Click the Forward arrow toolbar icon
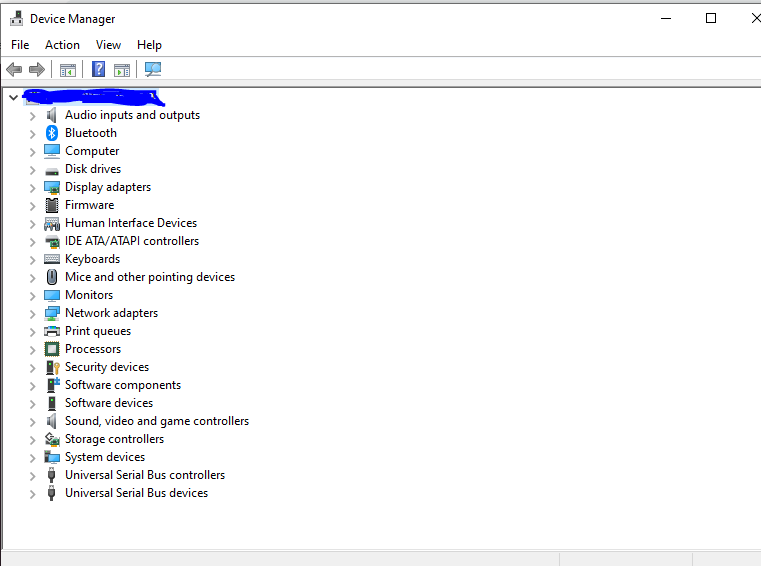 (37, 69)
